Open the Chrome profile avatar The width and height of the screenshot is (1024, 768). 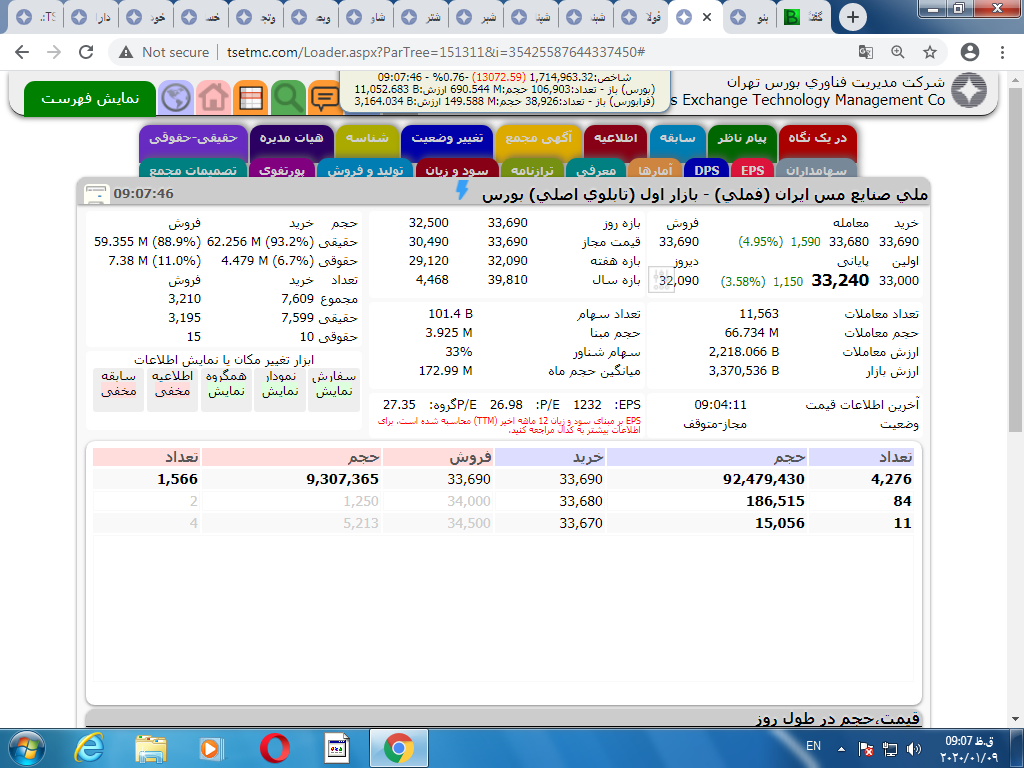pyautogui.click(x=970, y=52)
